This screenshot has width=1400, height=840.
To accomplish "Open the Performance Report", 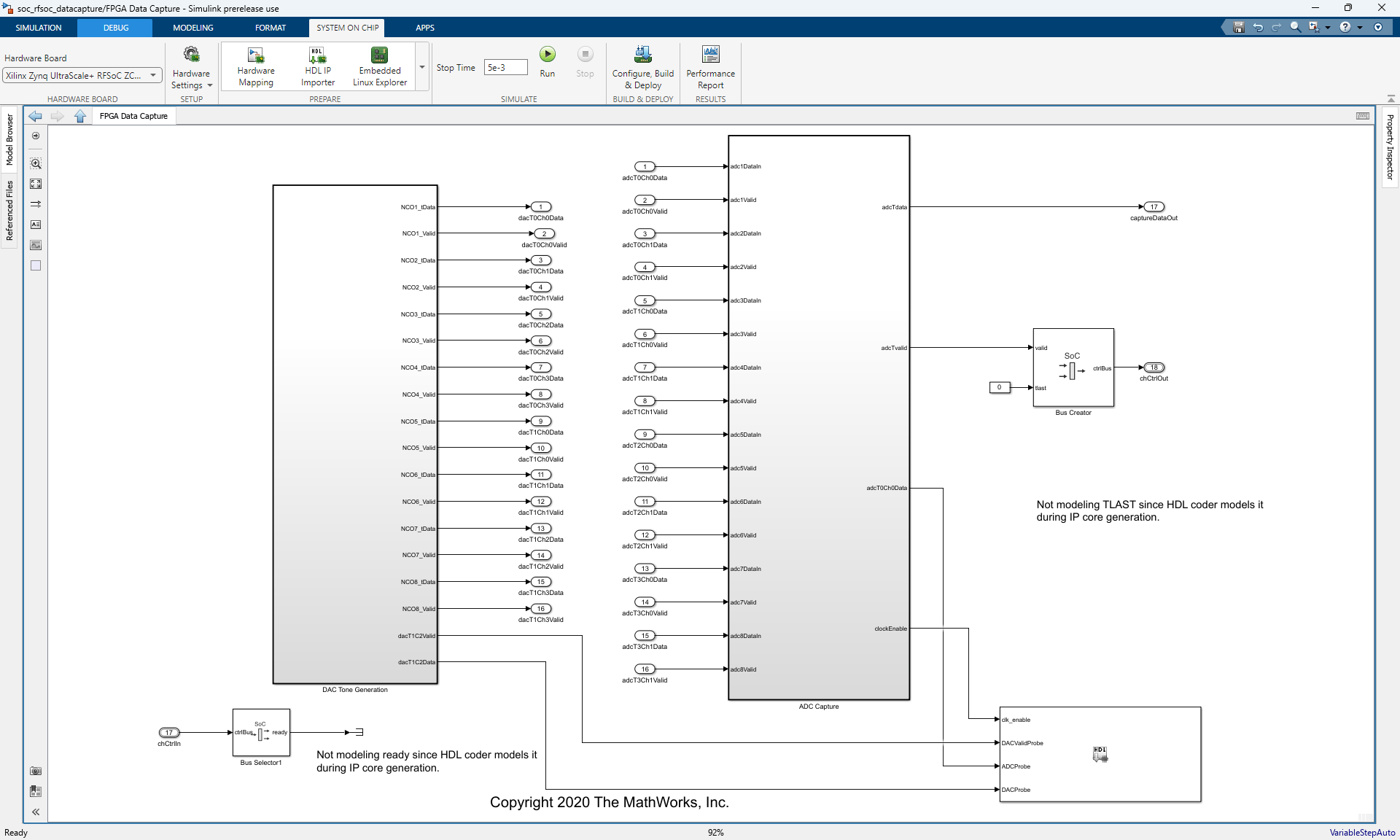I will coord(710,66).
